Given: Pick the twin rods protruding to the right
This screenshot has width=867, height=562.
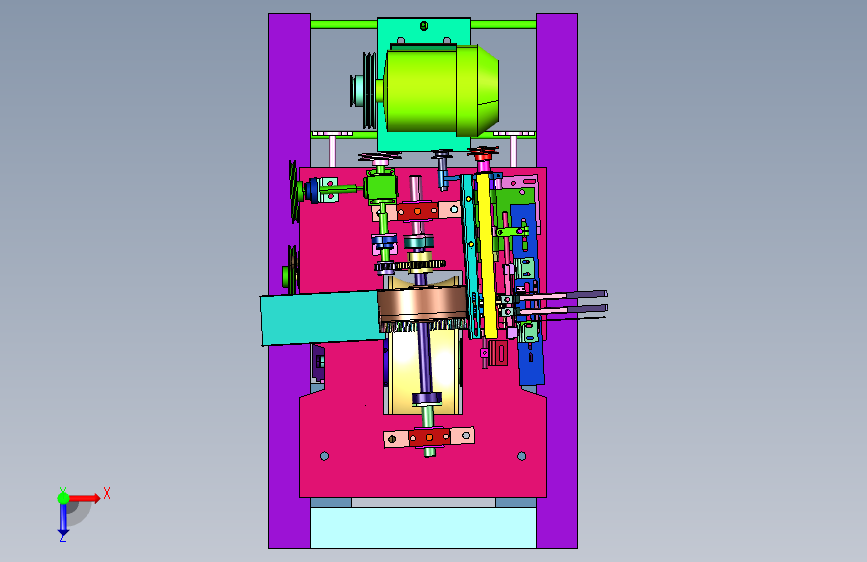Looking at the screenshot, I should (x=561, y=303).
